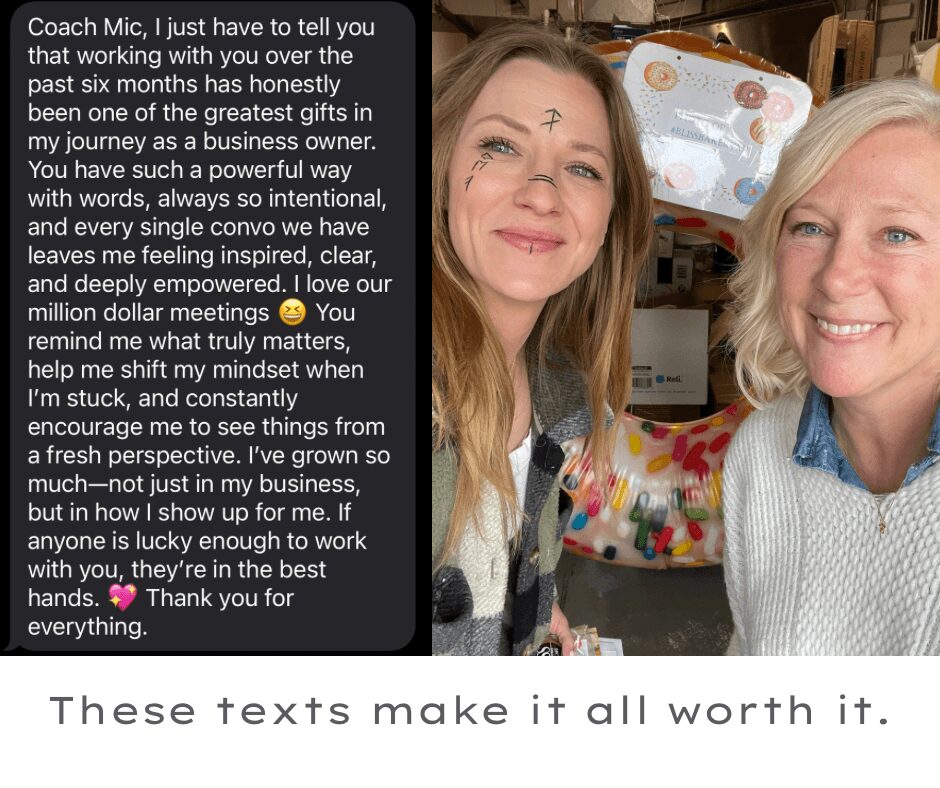Image resolution: width=940 pixels, height=788 pixels.
Task: Click the blue donut on the sign
Action: coord(749,191)
